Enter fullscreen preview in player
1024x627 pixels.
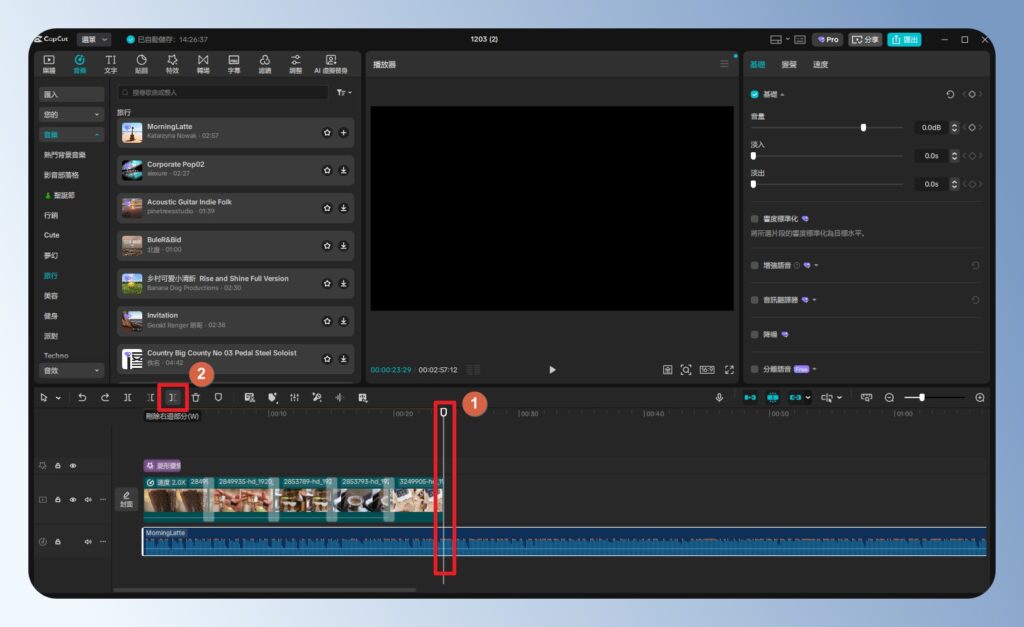729,369
